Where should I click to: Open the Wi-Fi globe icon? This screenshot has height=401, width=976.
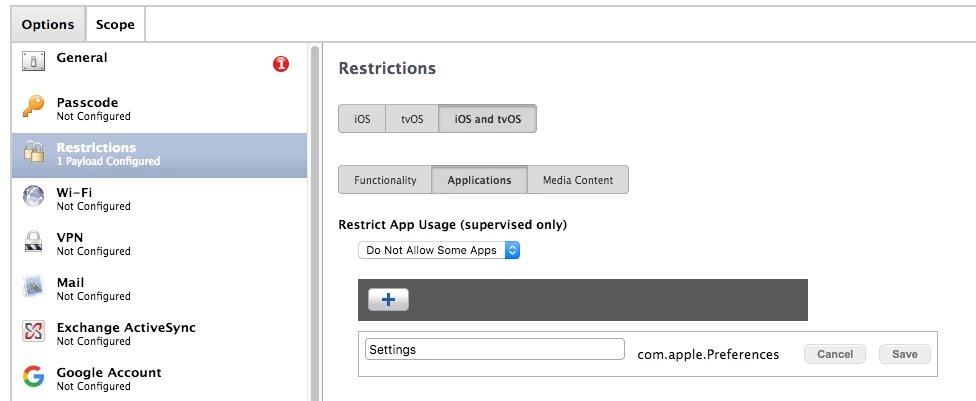34,196
